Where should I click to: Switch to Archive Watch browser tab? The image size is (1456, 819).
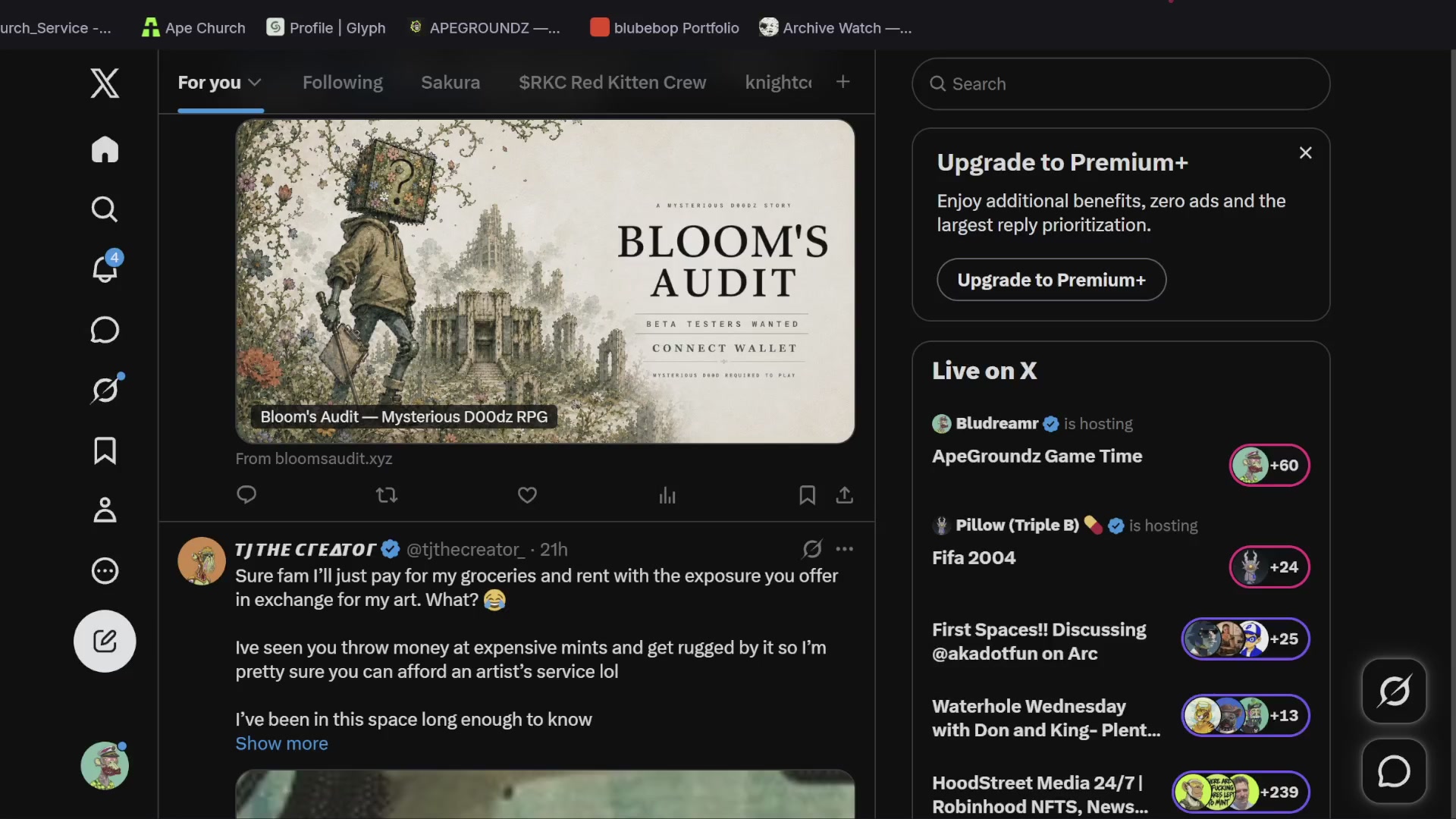tap(836, 28)
